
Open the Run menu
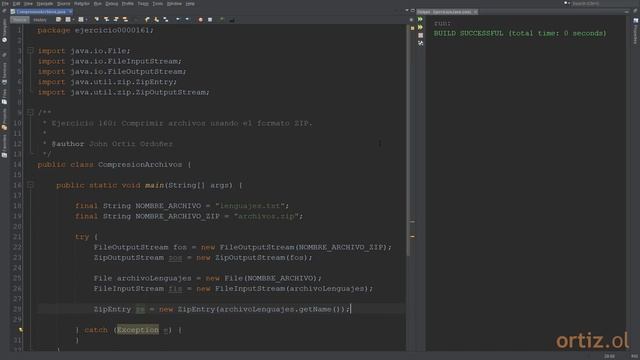[97, 4]
